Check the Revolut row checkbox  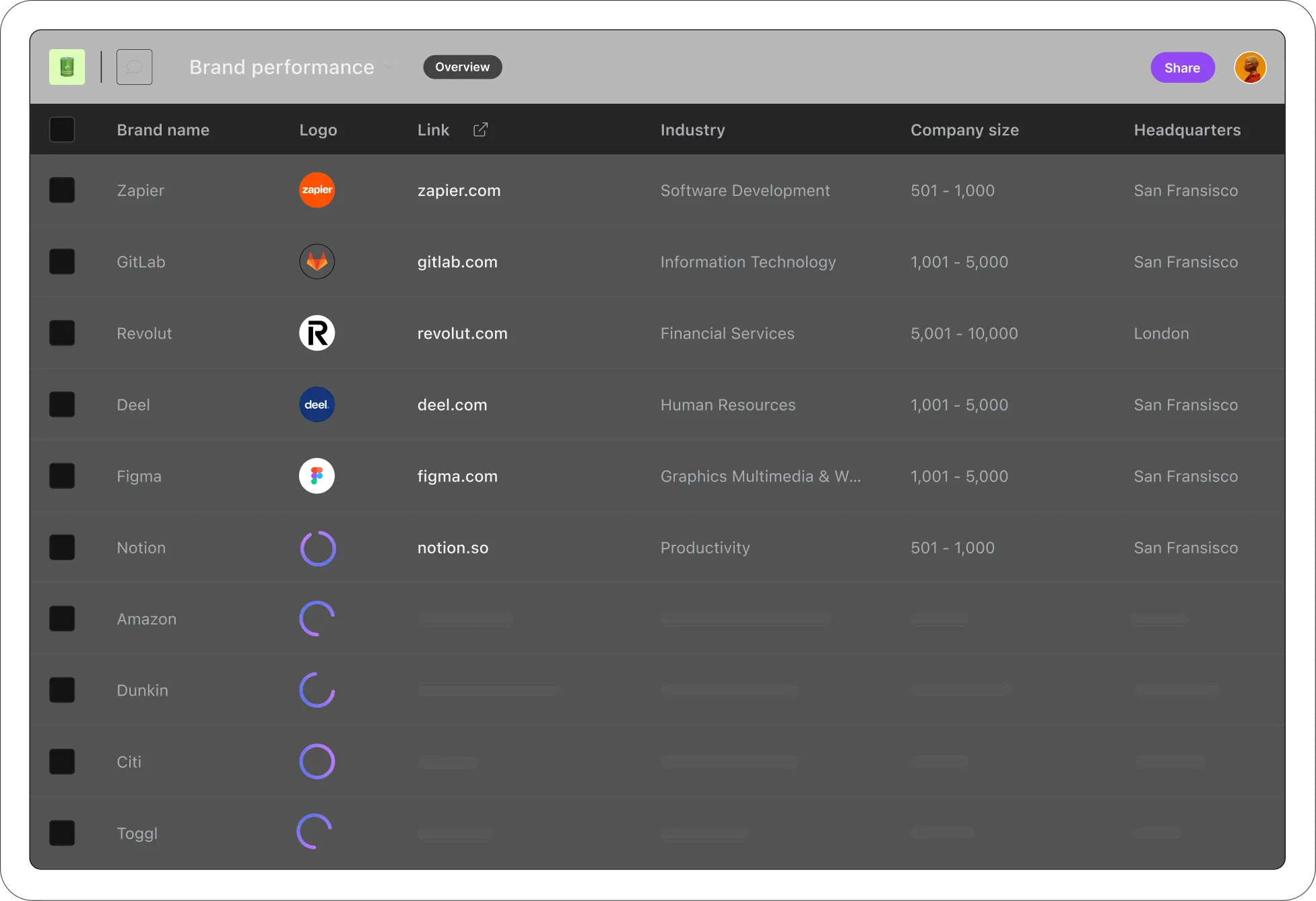[x=62, y=333]
